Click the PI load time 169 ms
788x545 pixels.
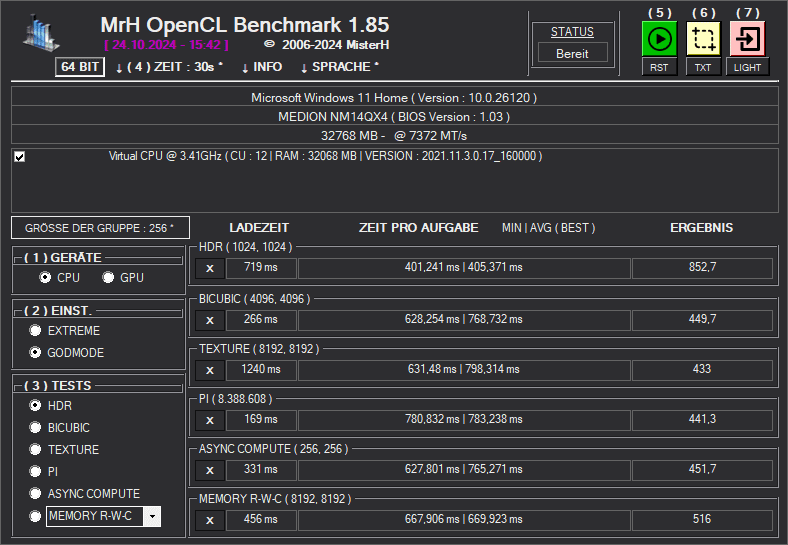pyautogui.click(x=261, y=419)
